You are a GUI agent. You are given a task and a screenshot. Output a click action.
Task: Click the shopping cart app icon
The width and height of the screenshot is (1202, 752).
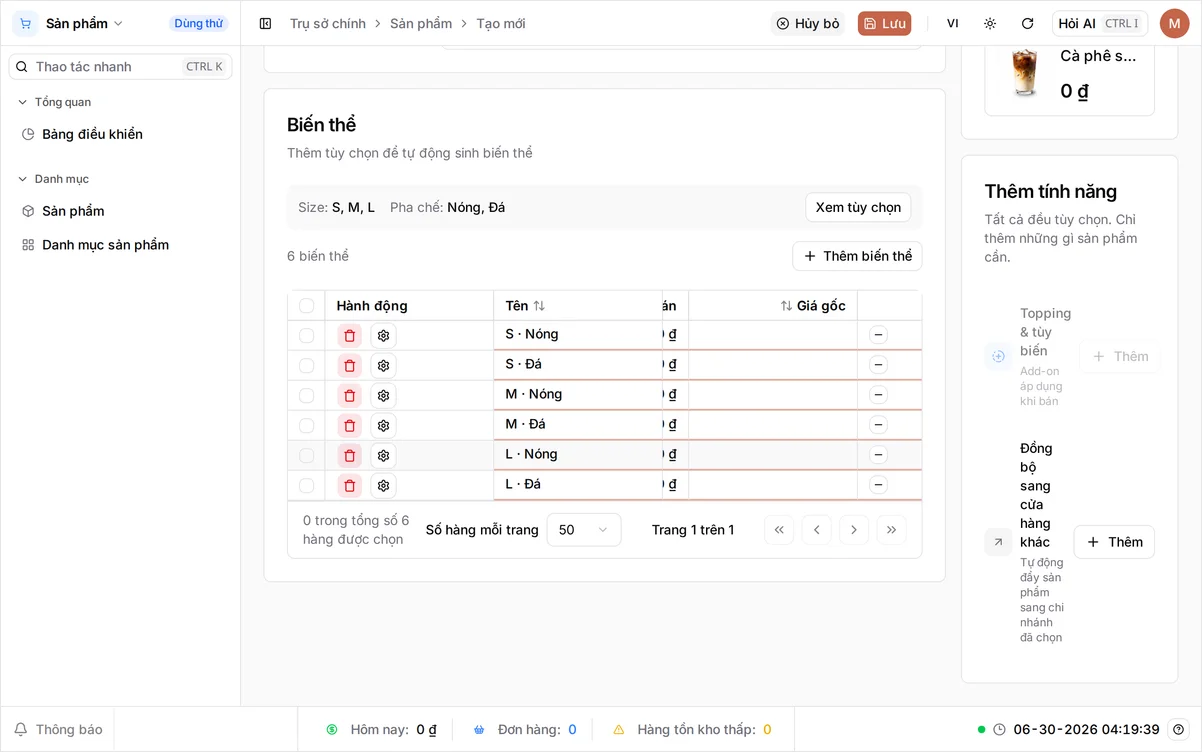[x=25, y=23]
